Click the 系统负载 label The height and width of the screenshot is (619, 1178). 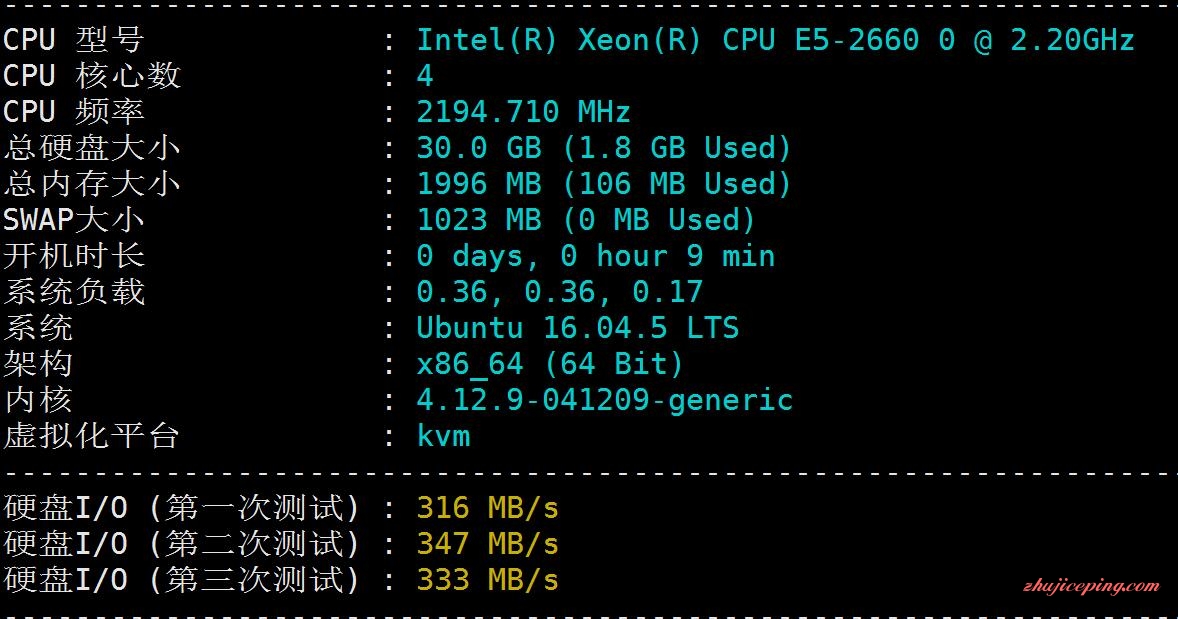(74, 292)
